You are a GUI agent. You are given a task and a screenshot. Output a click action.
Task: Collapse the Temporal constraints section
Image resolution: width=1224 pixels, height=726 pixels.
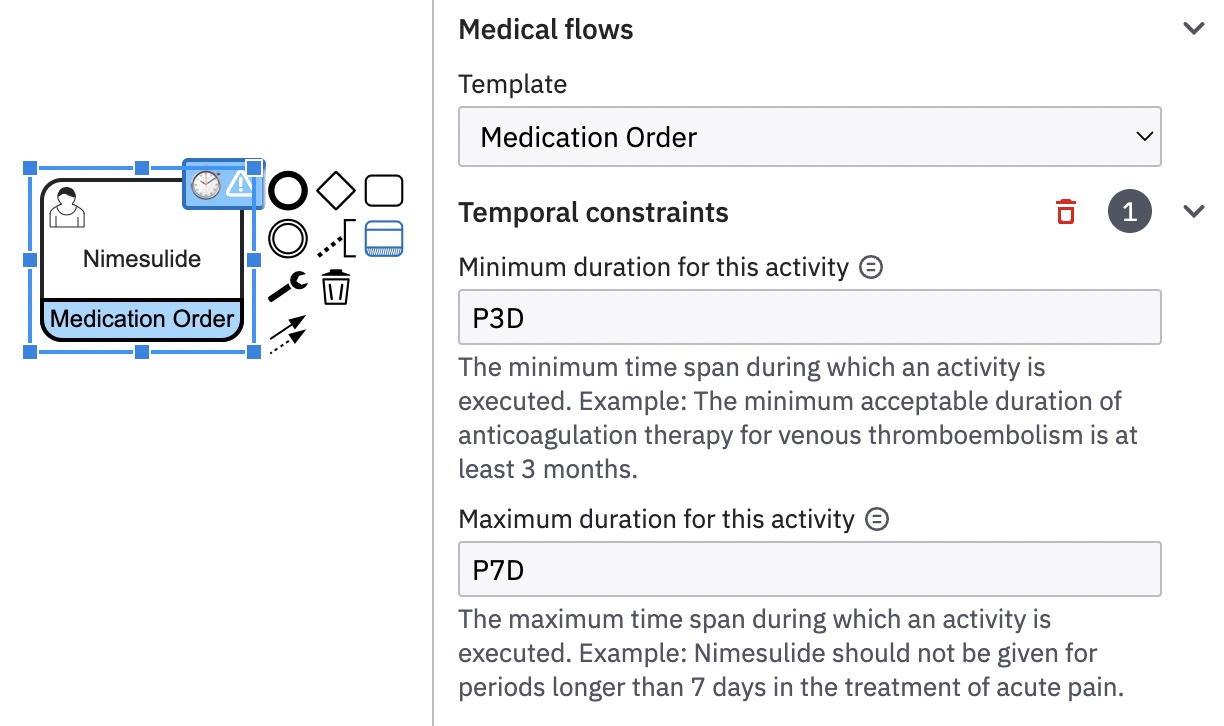pos(1194,211)
